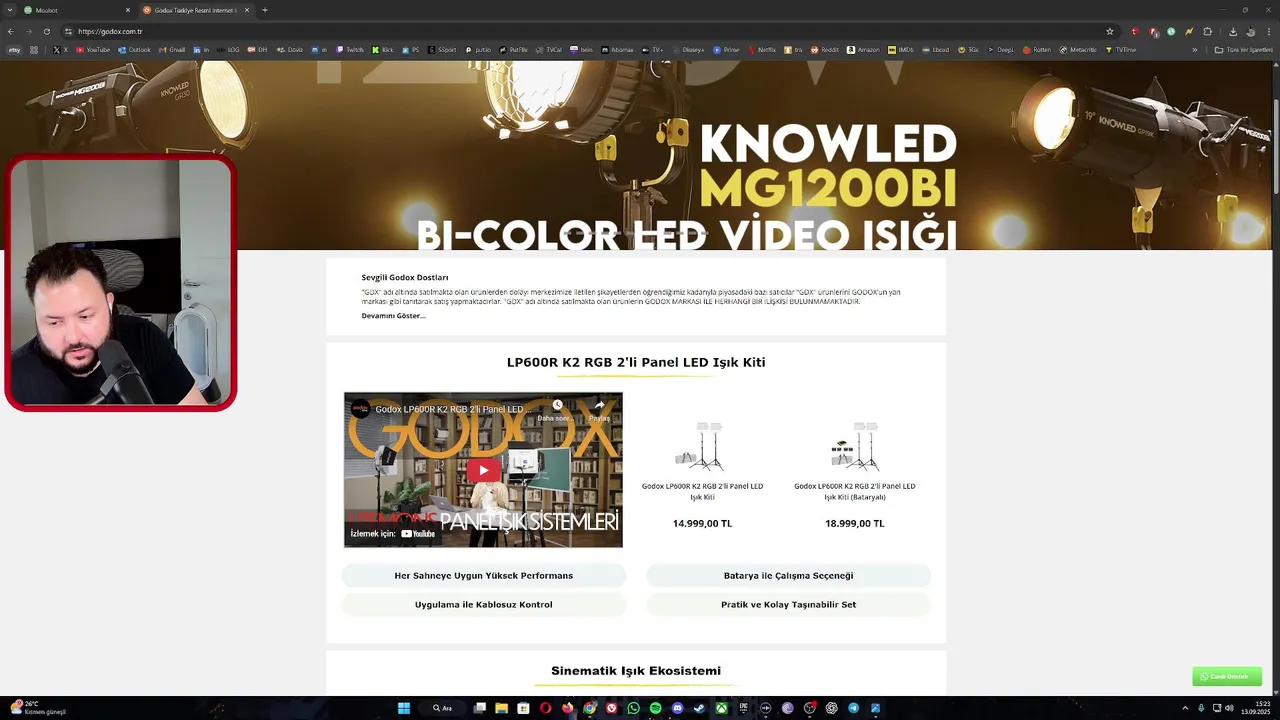Open the Rotten bookmark
The height and width of the screenshot is (720, 1280).
1036,49
